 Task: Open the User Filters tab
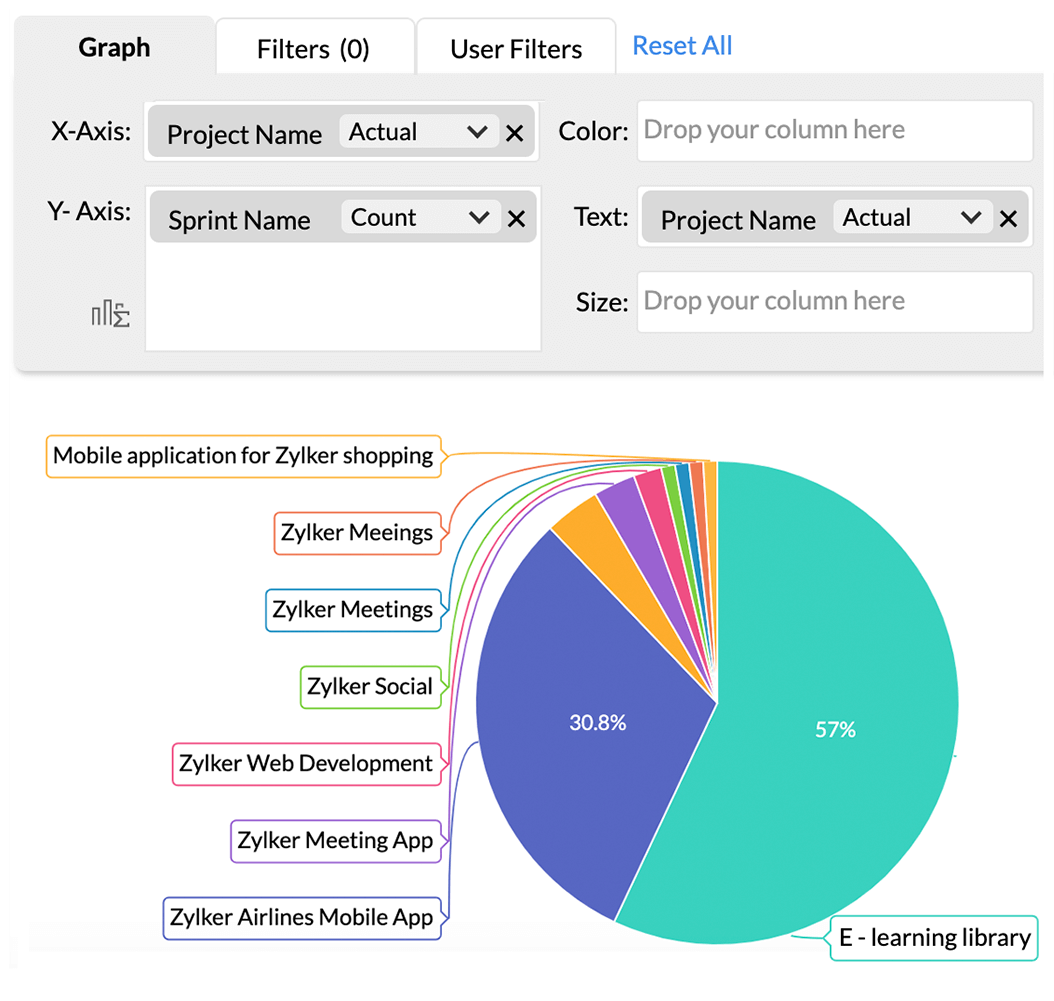(516, 48)
